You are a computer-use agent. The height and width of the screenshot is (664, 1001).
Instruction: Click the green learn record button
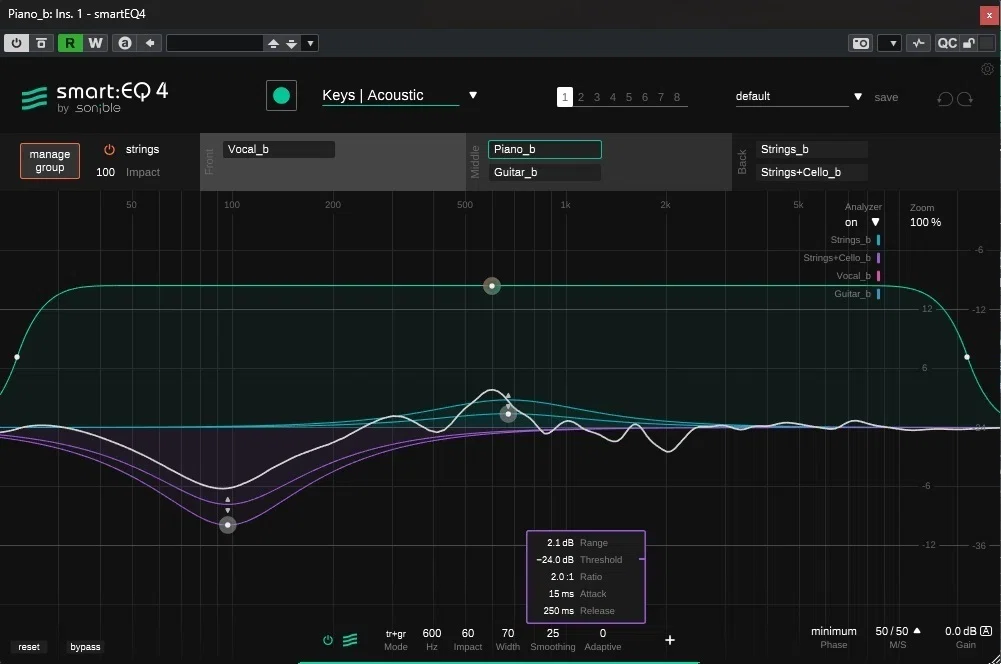pos(282,96)
